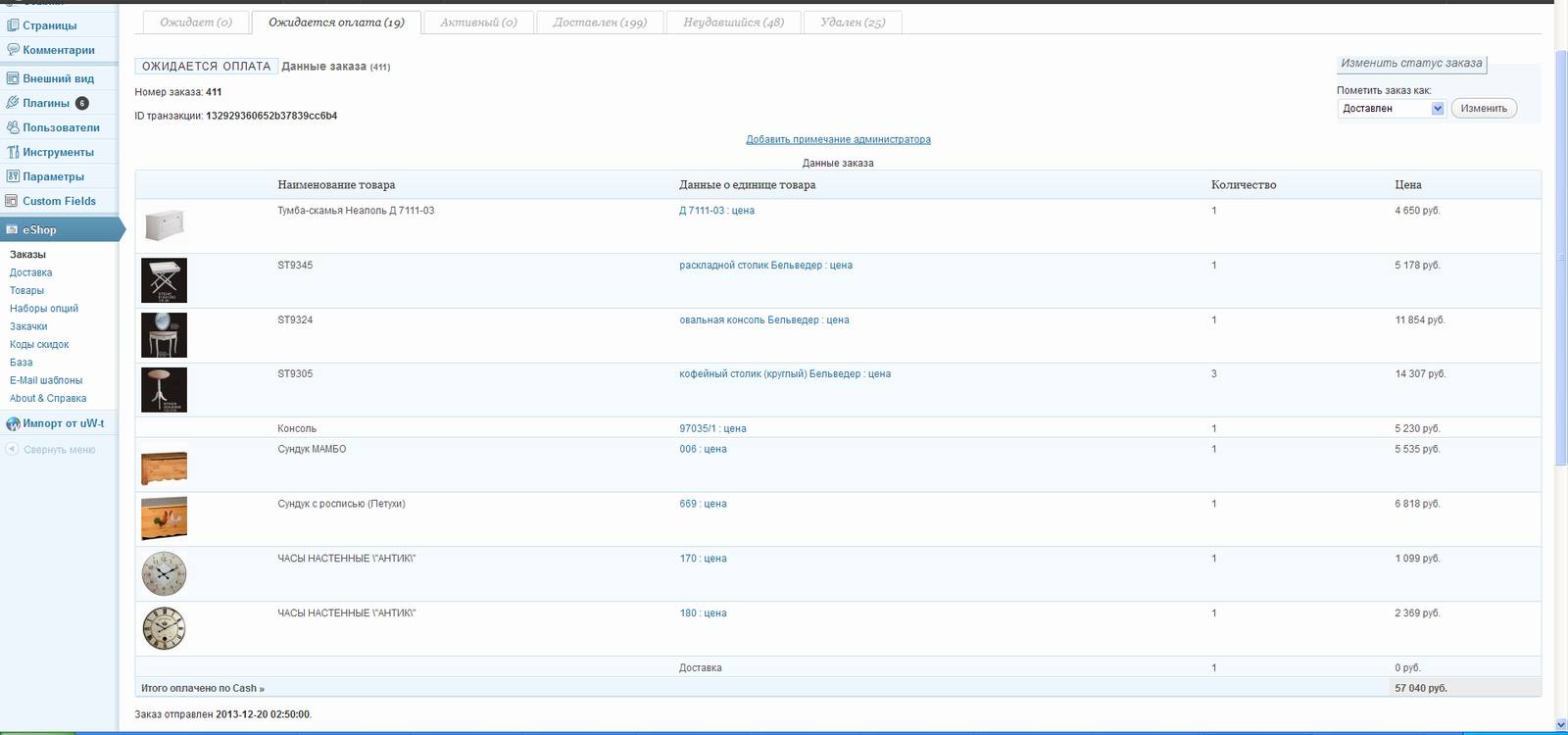The image size is (1568, 735).
Task: Open овальная консоль Бельведер : цена link
Action: coord(764,320)
